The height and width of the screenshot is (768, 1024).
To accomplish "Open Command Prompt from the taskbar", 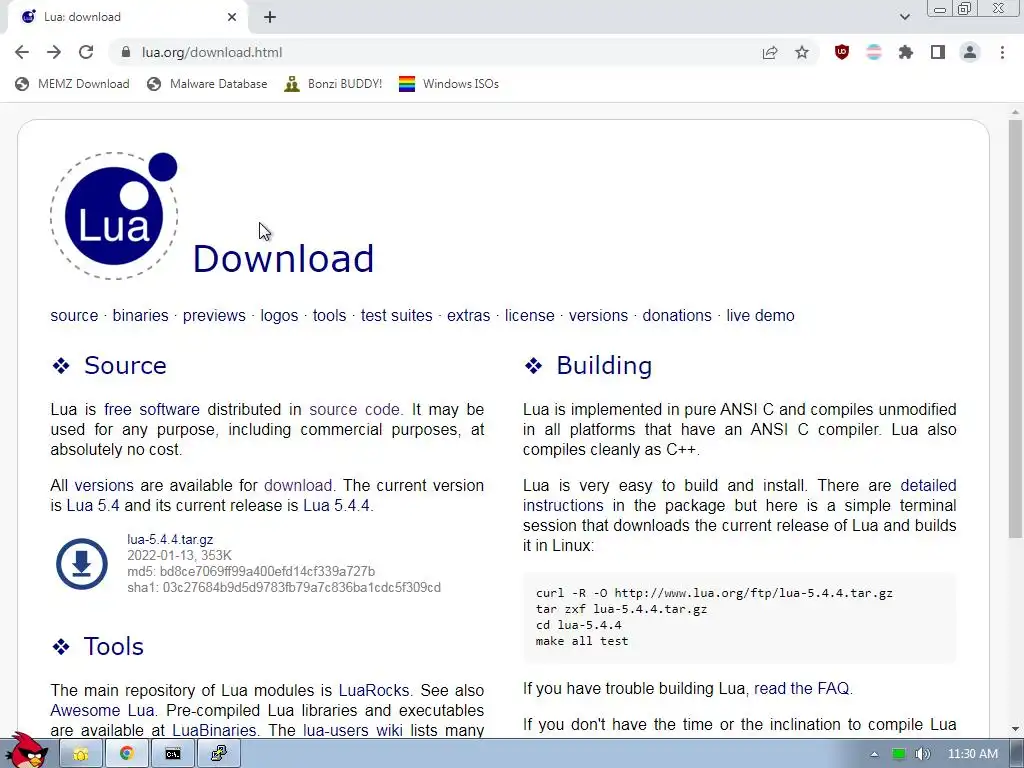I will [172, 754].
